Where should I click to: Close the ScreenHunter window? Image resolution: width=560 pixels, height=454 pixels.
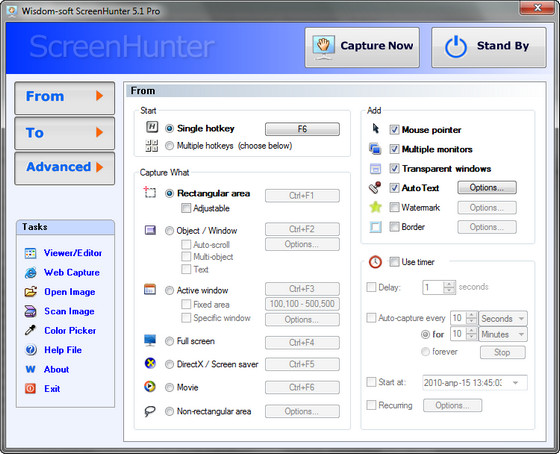point(538,8)
